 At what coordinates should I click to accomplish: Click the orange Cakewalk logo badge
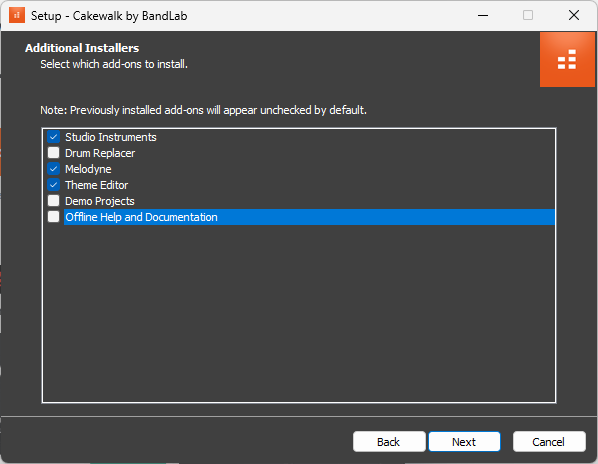coord(567,59)
